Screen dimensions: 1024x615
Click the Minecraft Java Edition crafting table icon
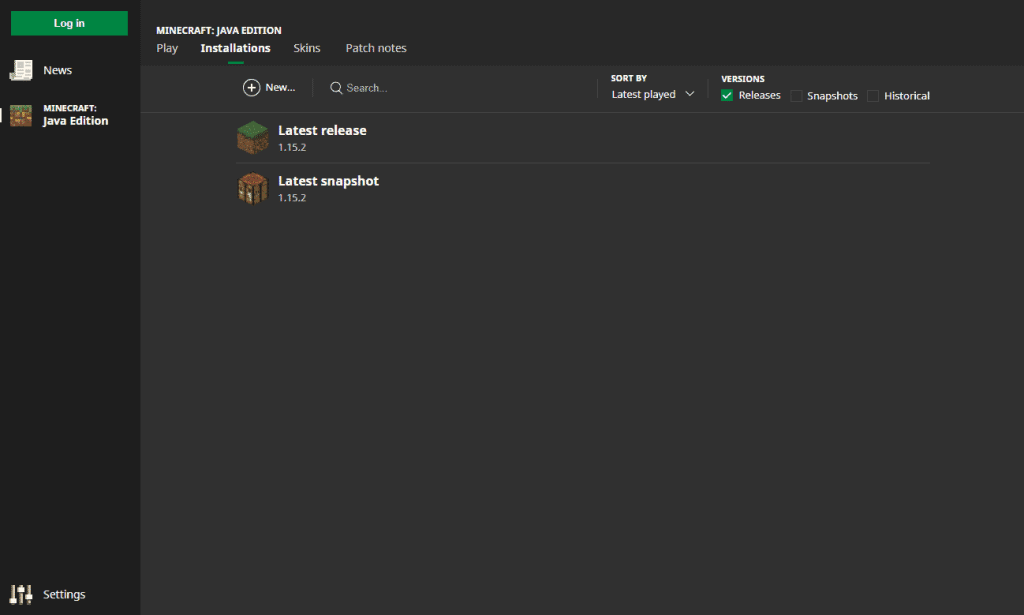[21, 115]
